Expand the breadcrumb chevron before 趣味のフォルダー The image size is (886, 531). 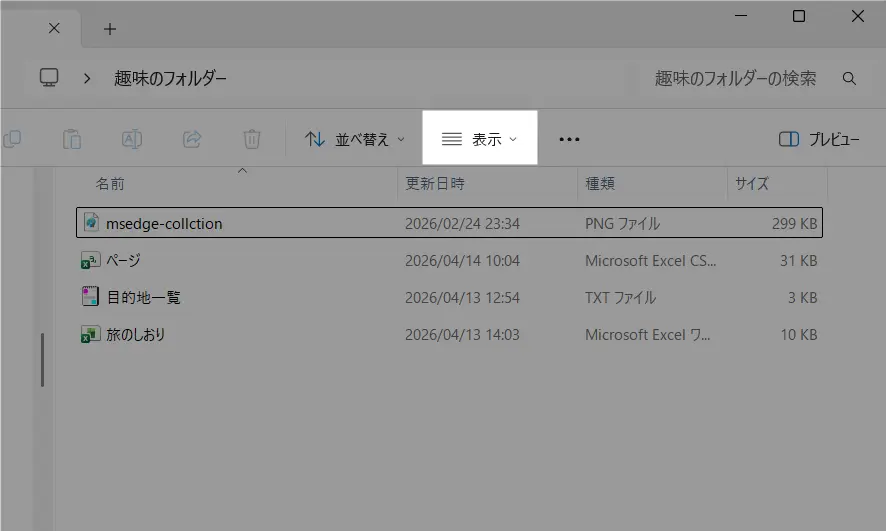coord(88,78)
